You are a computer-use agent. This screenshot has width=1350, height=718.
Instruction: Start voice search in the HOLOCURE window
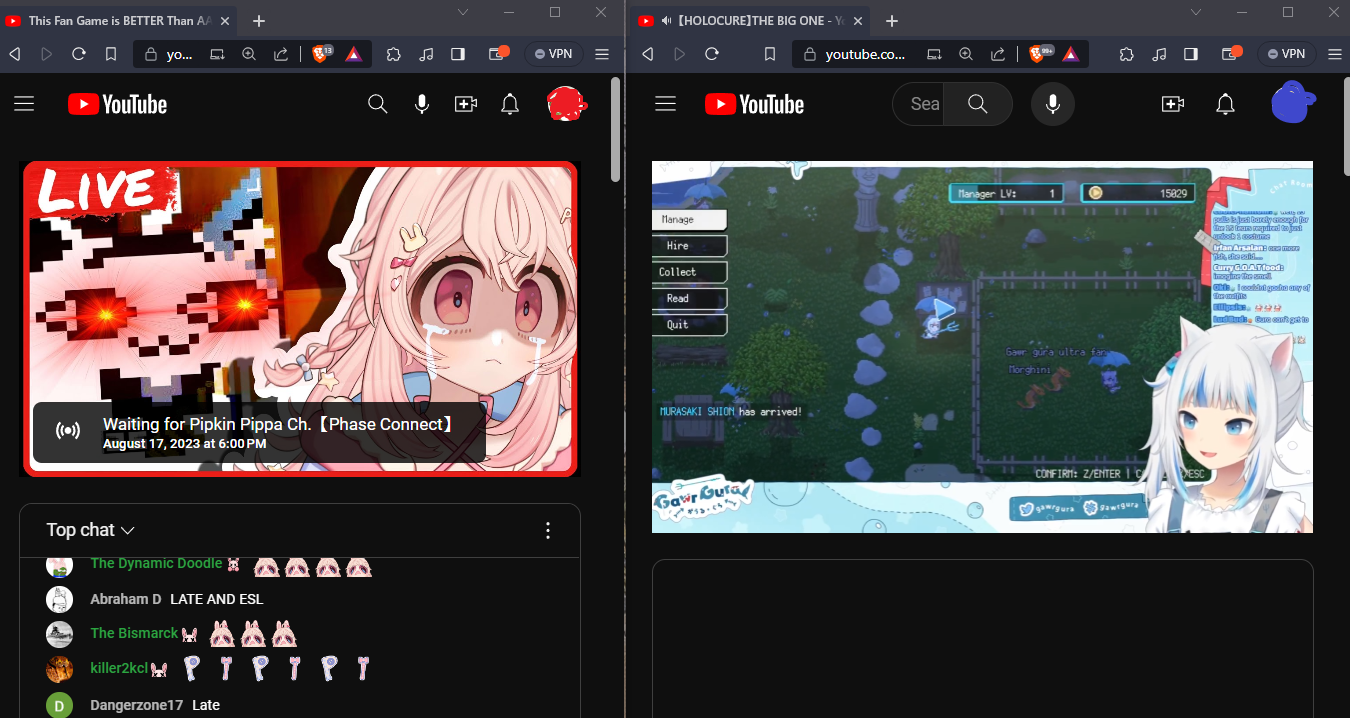[1053, 104]
